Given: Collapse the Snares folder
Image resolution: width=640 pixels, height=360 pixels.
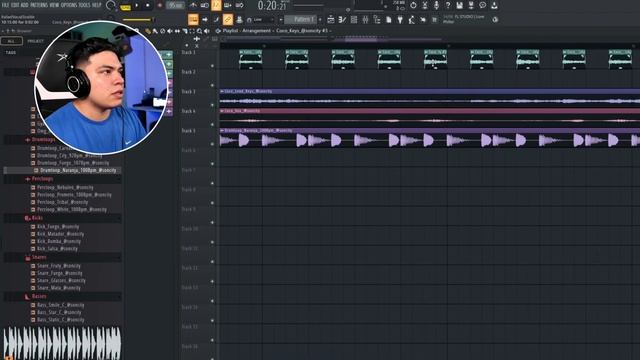Looking at the screenshot, I should [36, 257].
